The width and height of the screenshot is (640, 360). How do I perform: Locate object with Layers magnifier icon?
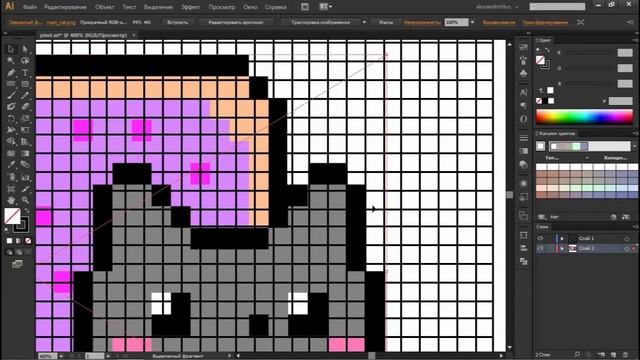[577, 354]
